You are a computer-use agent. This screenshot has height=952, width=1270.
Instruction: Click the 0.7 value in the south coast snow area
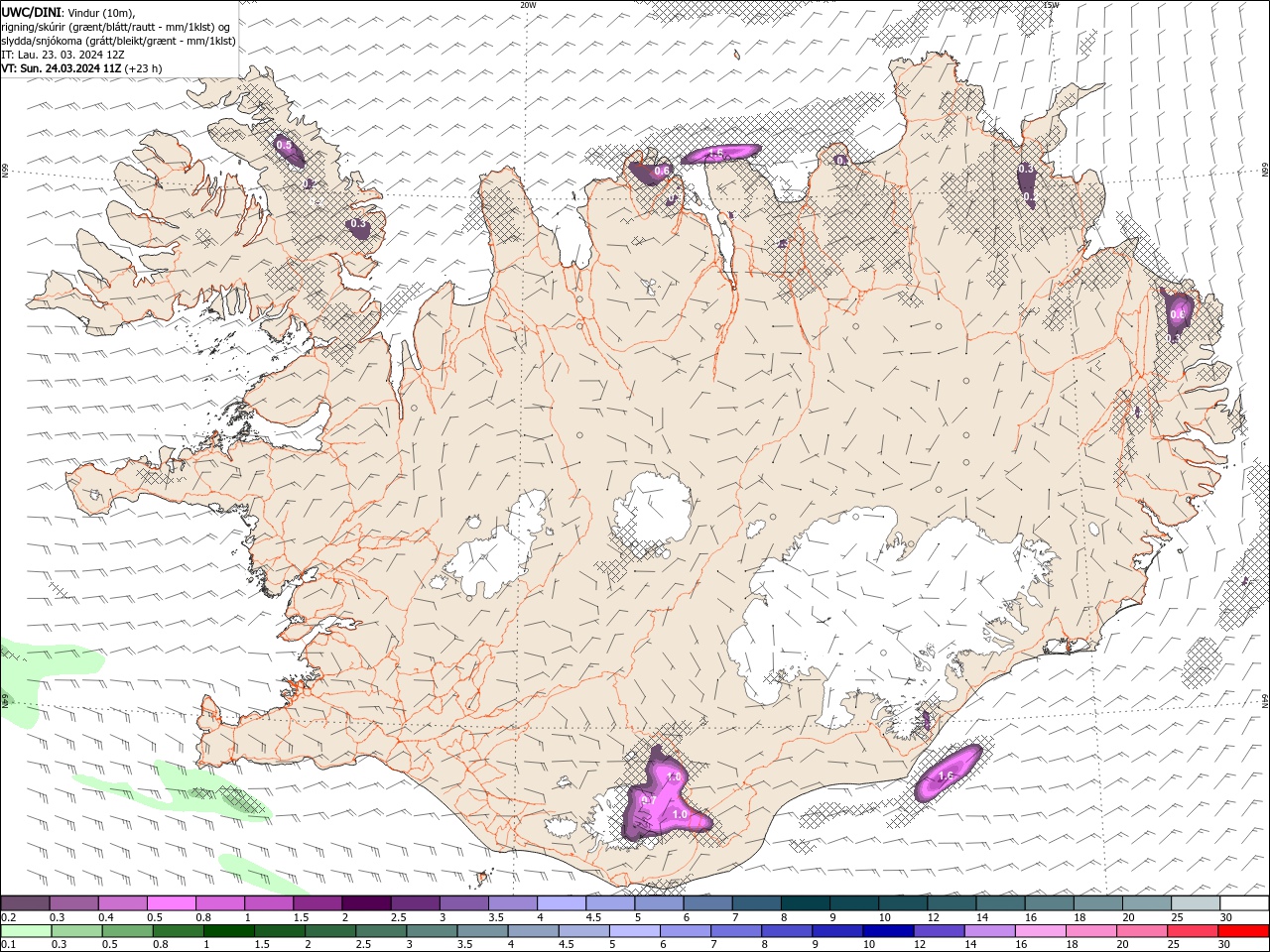[x=649, y=799]
